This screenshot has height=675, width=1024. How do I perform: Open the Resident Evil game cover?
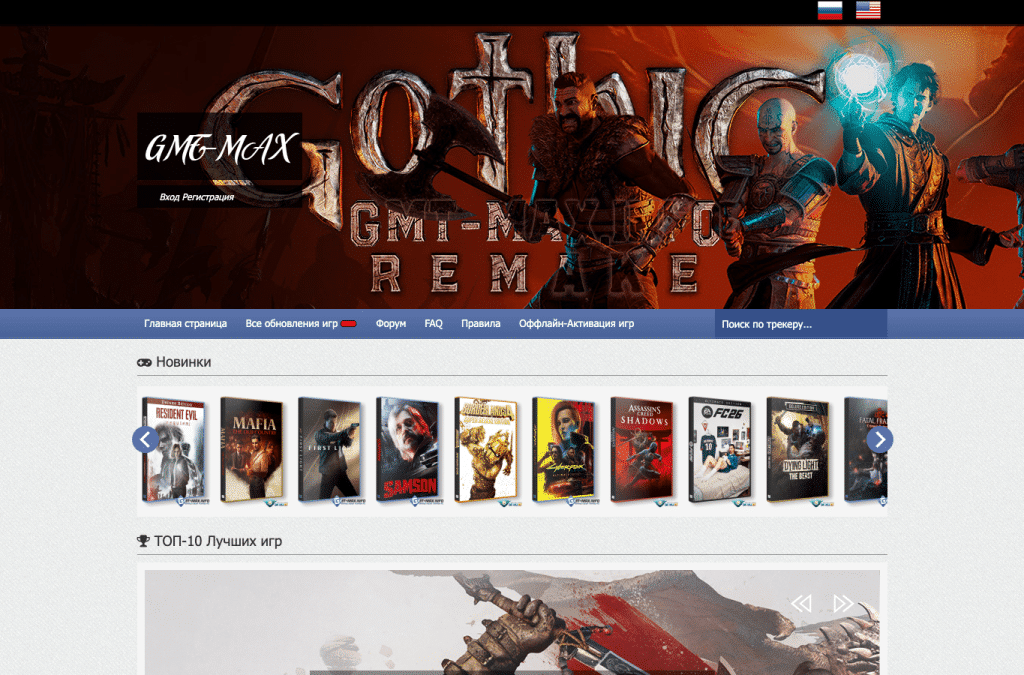pyautogui.click(x=175, y=450)
